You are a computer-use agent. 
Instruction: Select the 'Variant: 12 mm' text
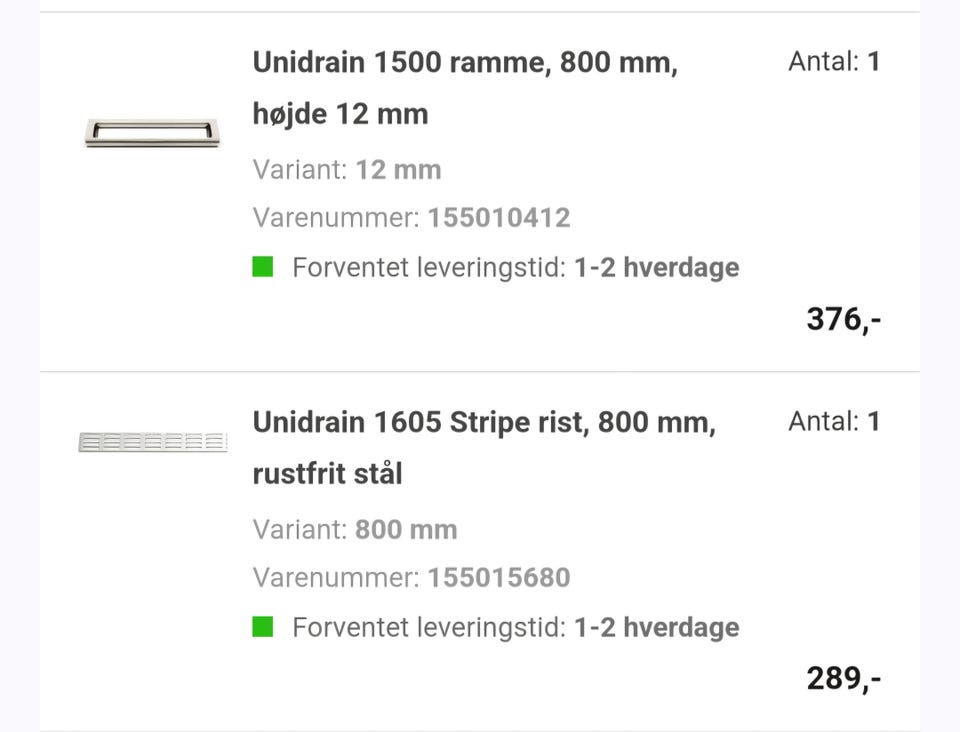tap(347, 170)
